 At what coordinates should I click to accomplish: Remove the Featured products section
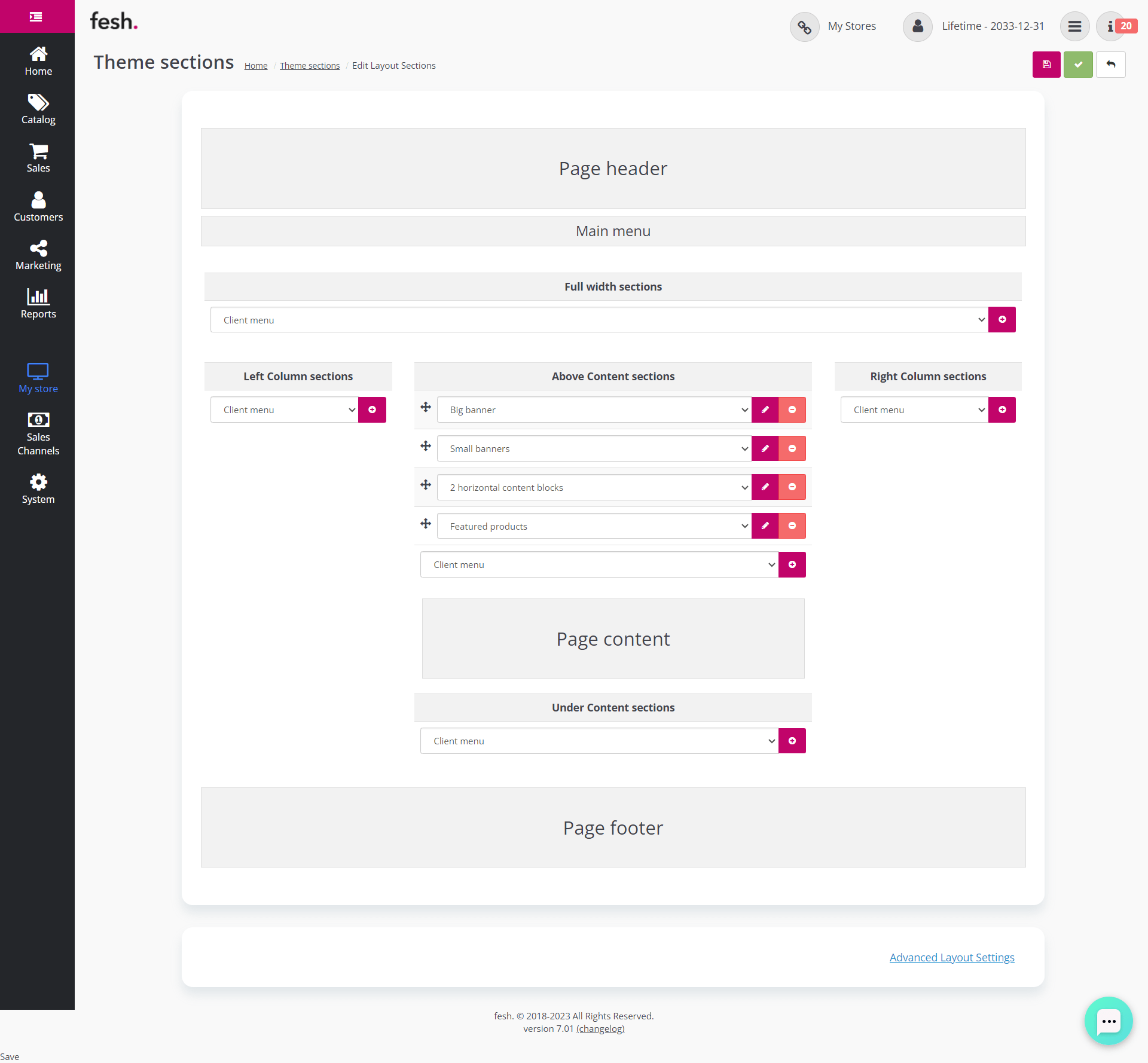(792, 526)
